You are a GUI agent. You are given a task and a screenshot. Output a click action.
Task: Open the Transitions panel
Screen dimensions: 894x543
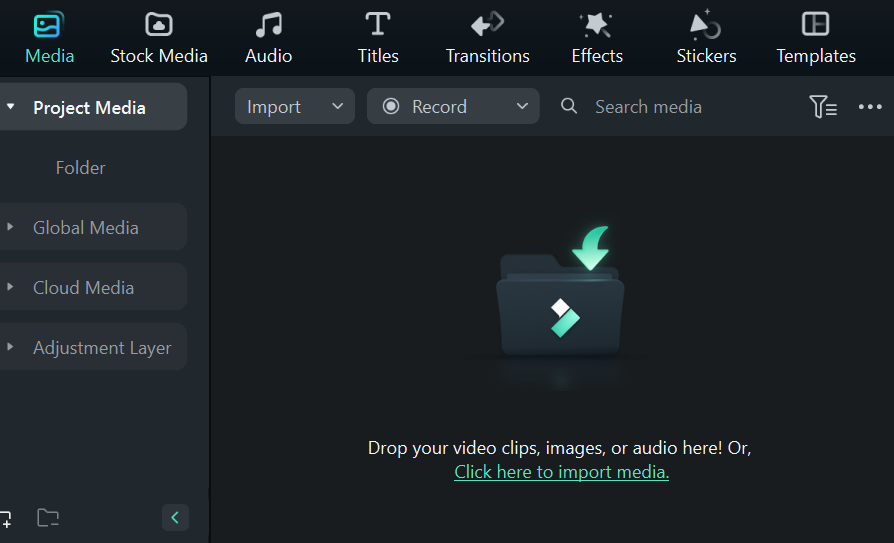point(488,38)
